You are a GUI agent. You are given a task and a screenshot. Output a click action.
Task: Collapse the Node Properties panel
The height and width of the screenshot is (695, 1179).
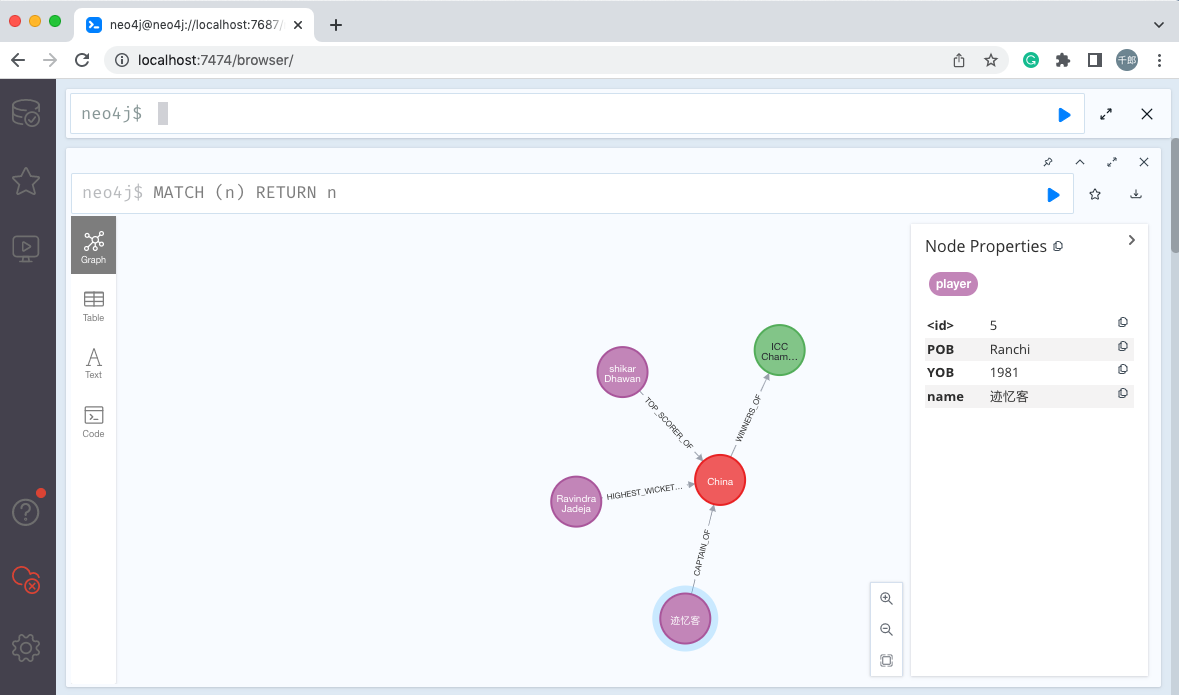point(1132,240)
